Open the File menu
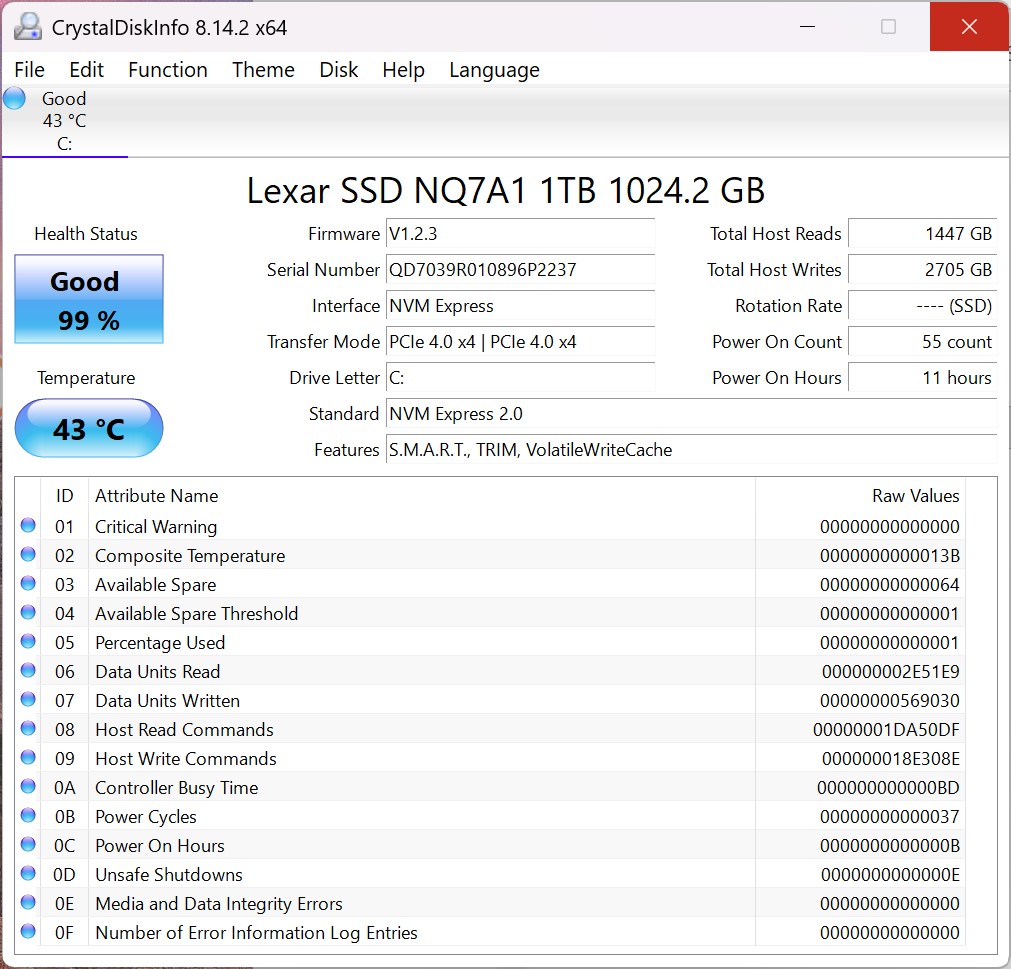Viewport: 1011px width, 969px height. tap(29, 70)
